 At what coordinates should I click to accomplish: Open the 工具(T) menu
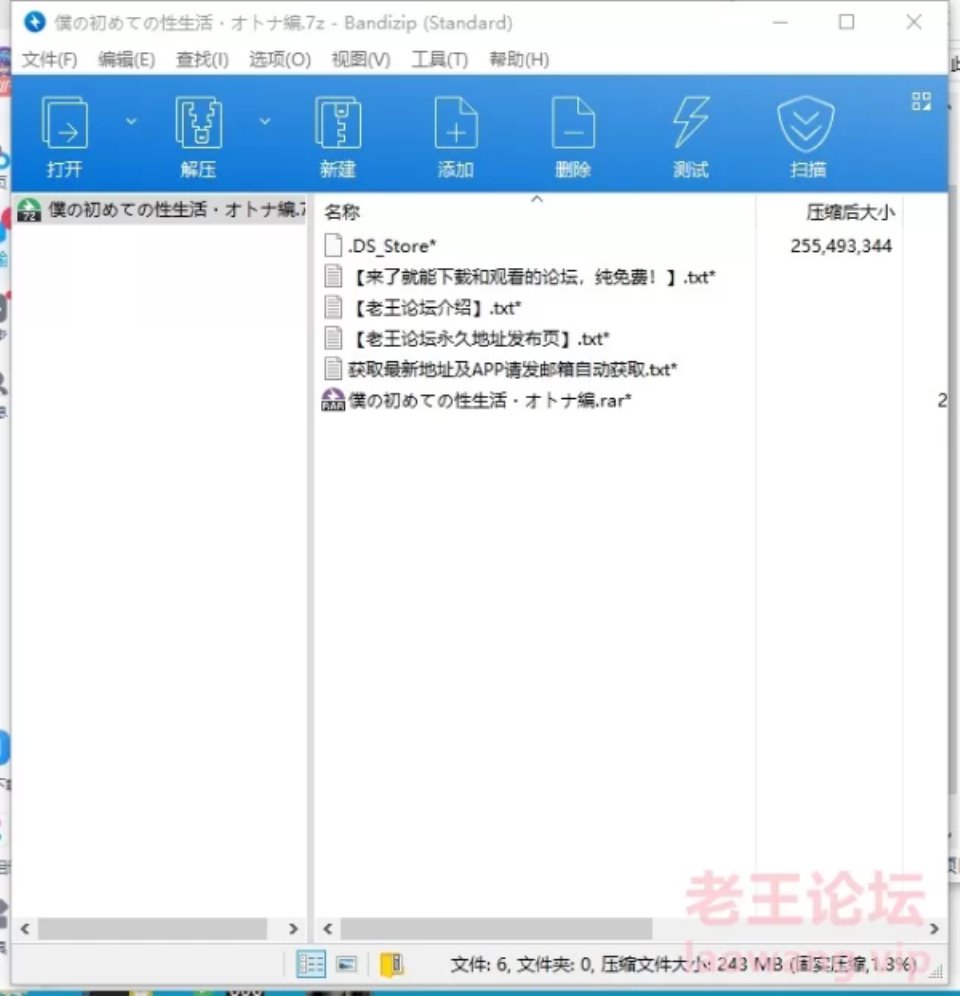pos(440,60)
